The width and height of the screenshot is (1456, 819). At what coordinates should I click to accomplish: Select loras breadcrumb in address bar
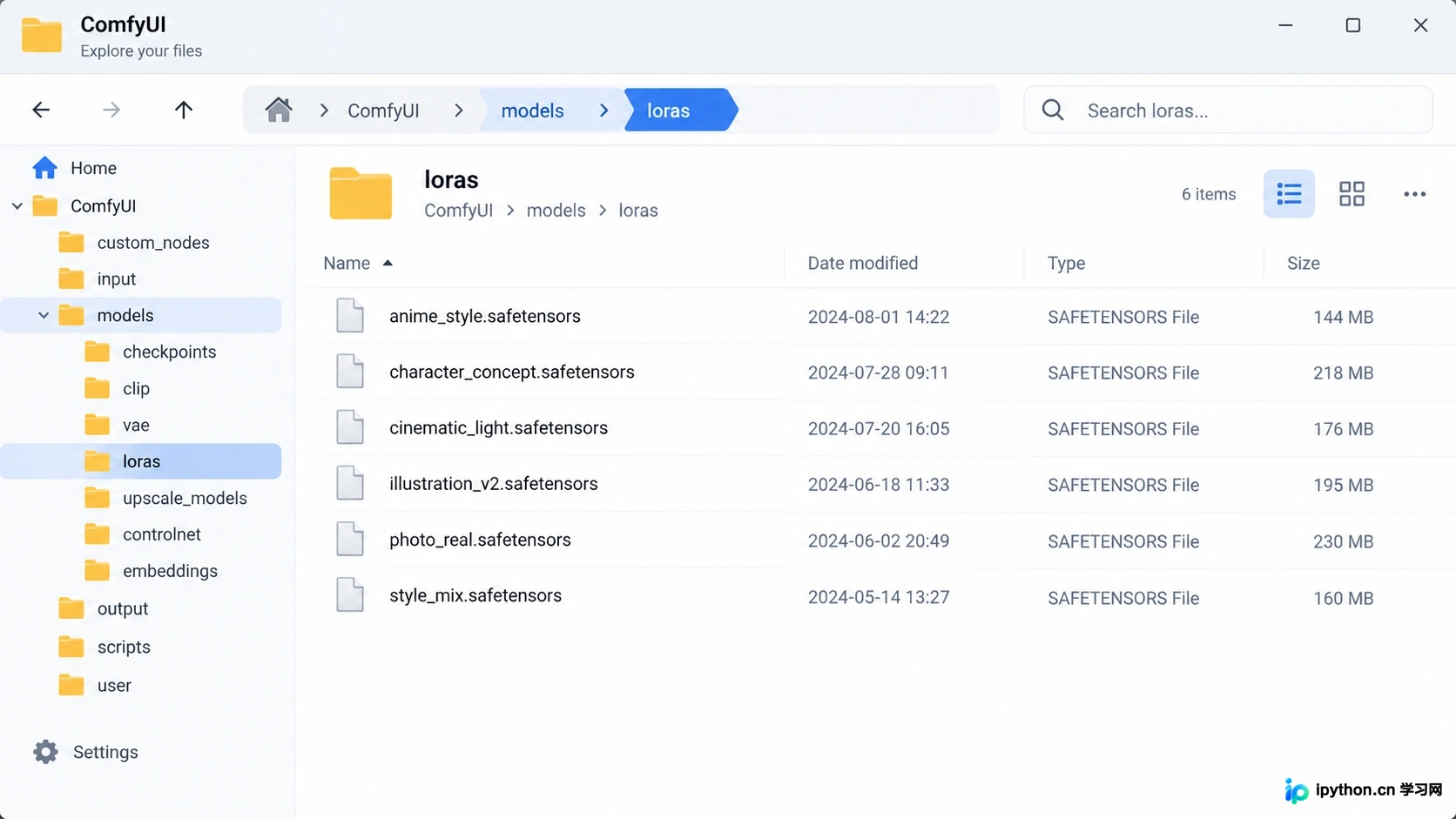(x=668, y=111)
